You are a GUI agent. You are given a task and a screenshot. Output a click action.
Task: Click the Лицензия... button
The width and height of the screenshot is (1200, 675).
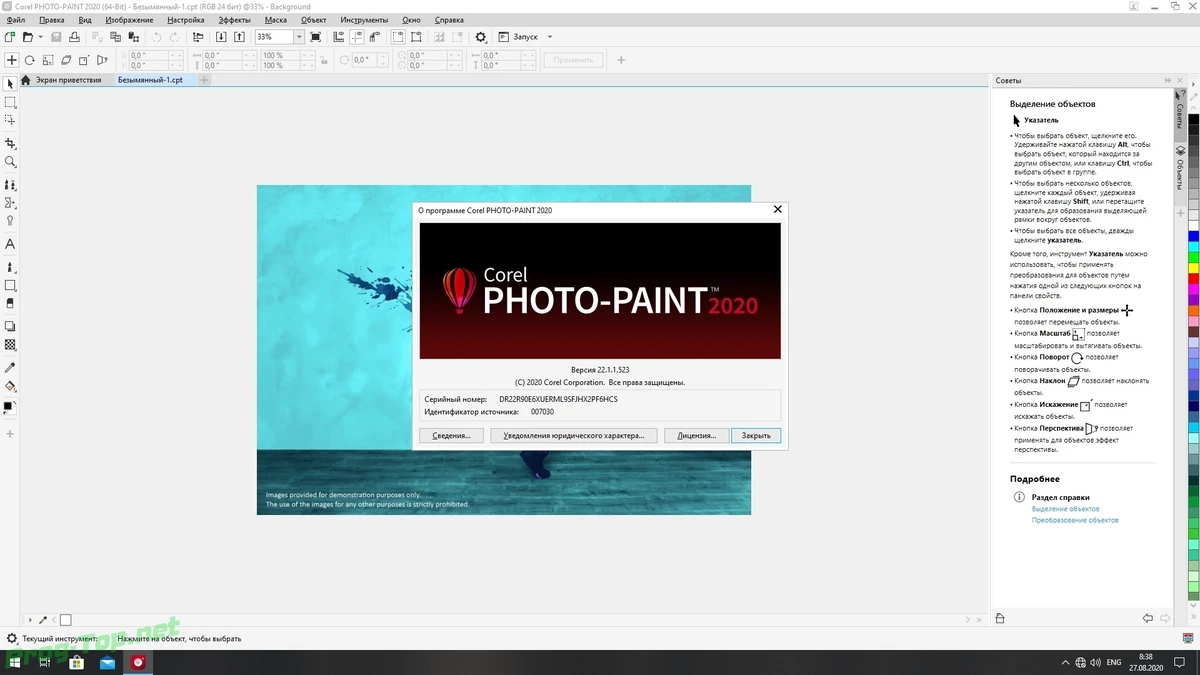tap(696, 436)
